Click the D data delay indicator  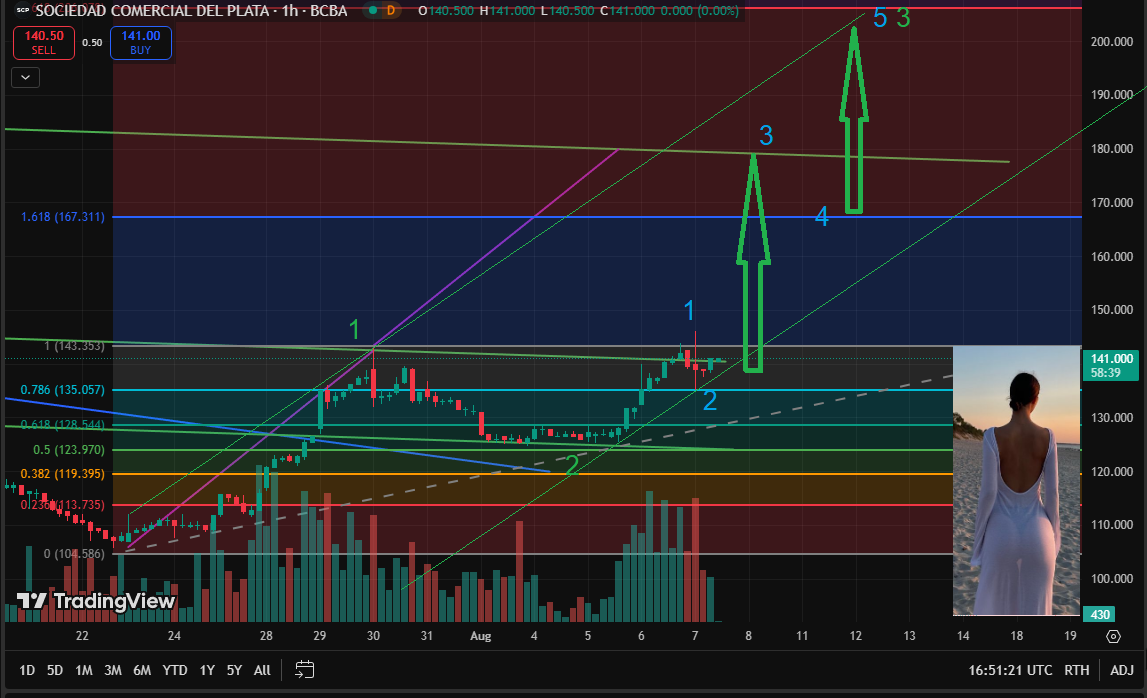coord(391,11)
